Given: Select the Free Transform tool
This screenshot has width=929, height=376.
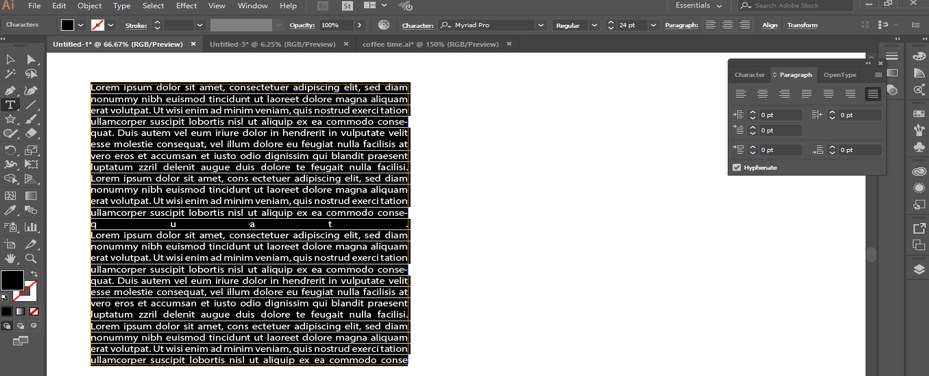Looking at the screenshot, I should (31, 164).
